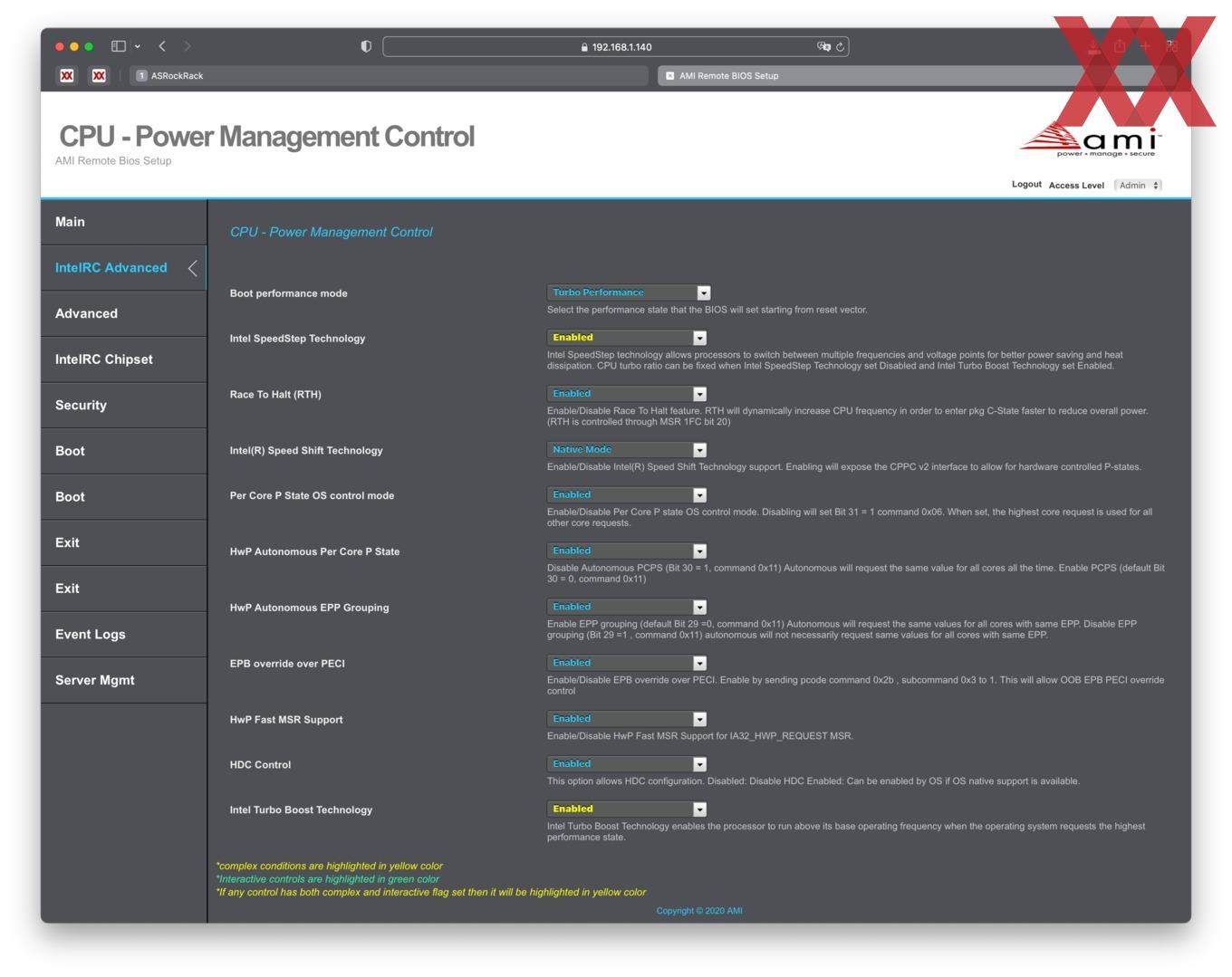Open Intel SpeedStep Technology dropdown
1232x977 pixels.
tap(627, 338)
